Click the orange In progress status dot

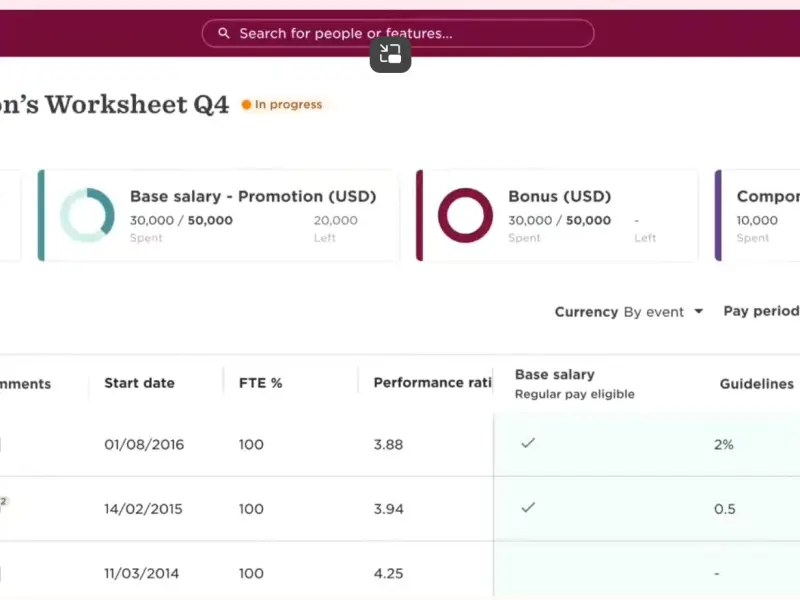coord(246,105)
